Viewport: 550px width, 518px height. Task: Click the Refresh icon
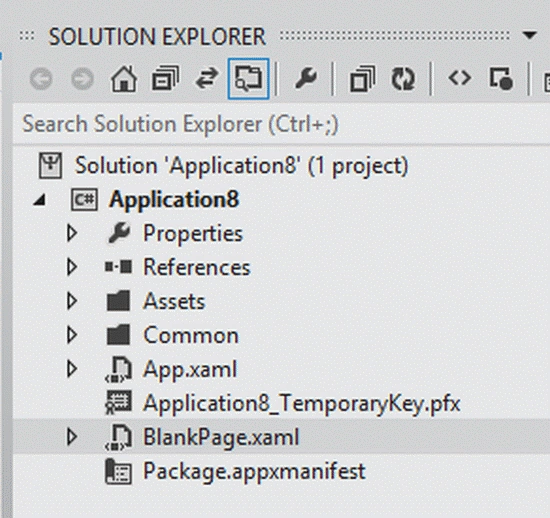(403, 79)
